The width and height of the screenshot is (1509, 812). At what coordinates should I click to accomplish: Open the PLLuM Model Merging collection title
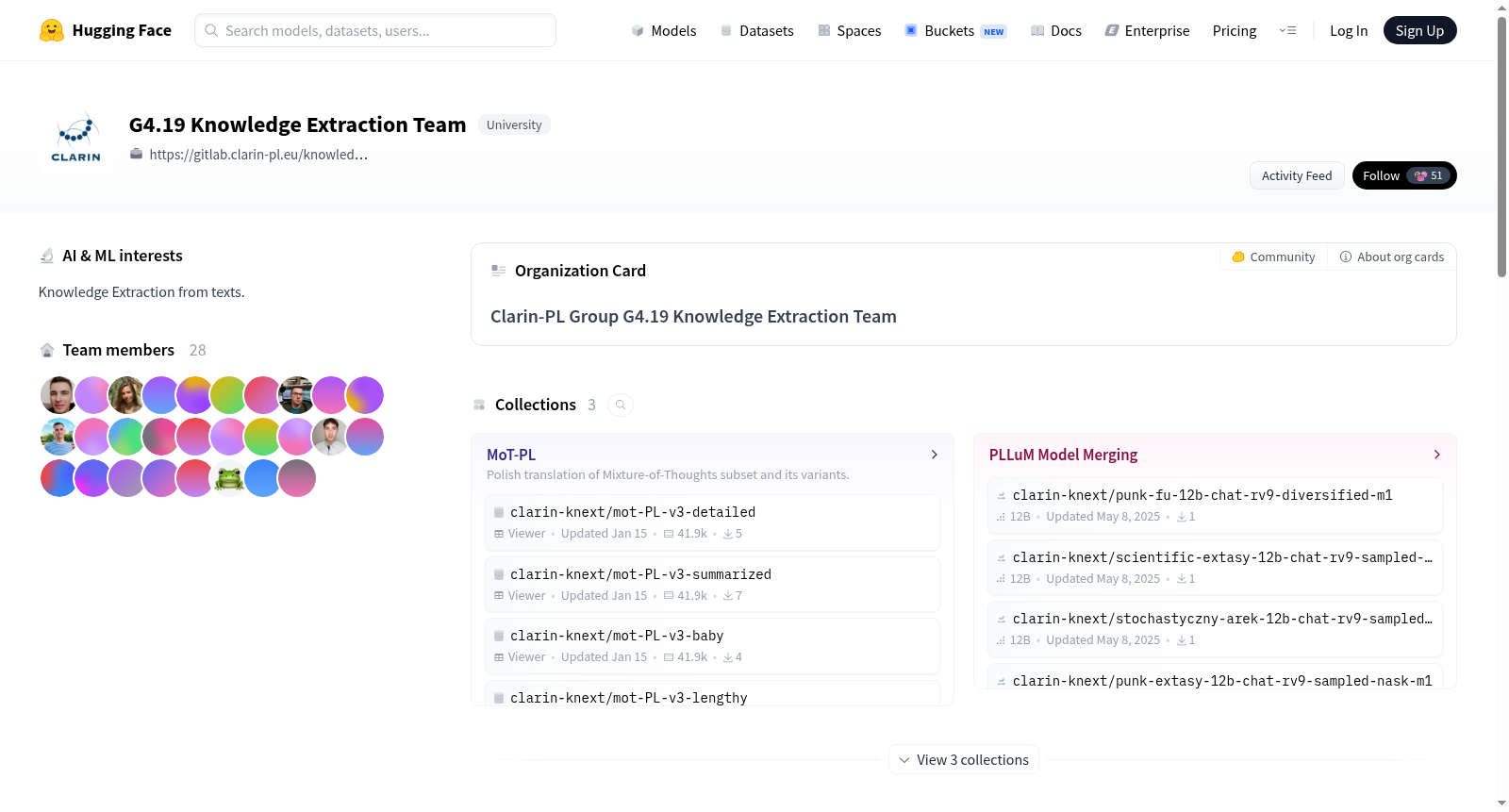(1063, 455)
